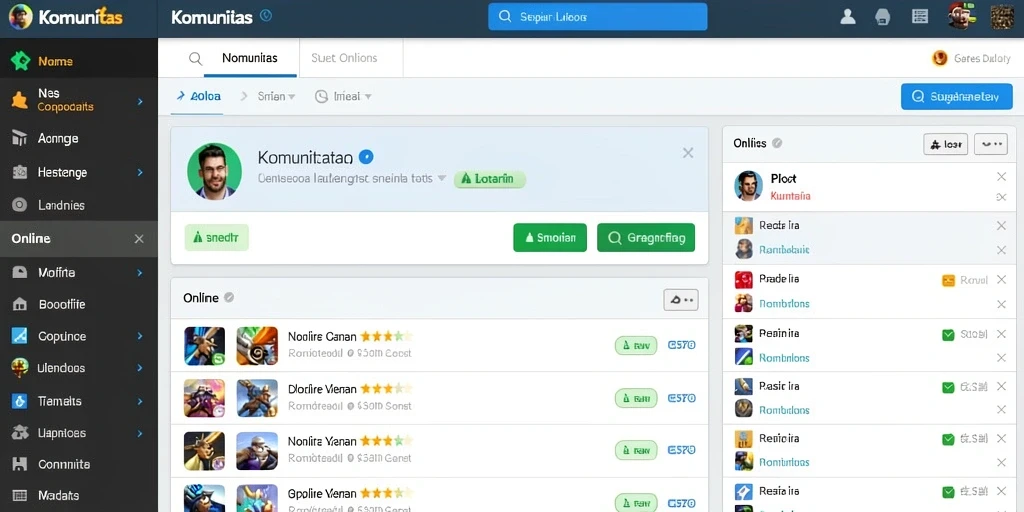Expand the Hestenge submenu chevron
Viewport: 1024px width, 512px height.
click(x=140, y=172)
